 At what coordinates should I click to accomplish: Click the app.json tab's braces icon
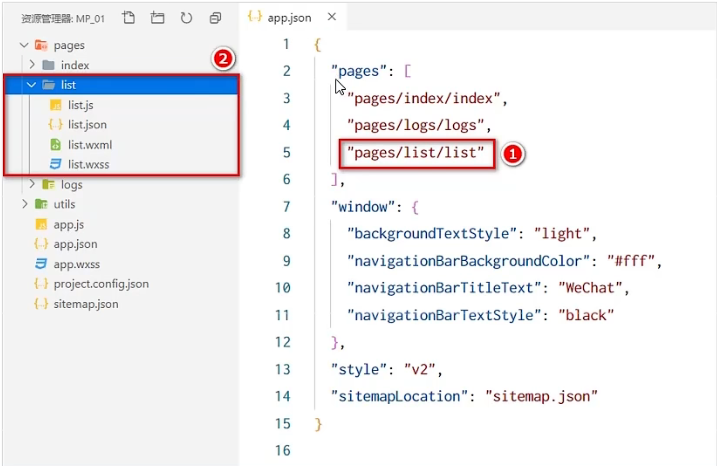(255, 16)
